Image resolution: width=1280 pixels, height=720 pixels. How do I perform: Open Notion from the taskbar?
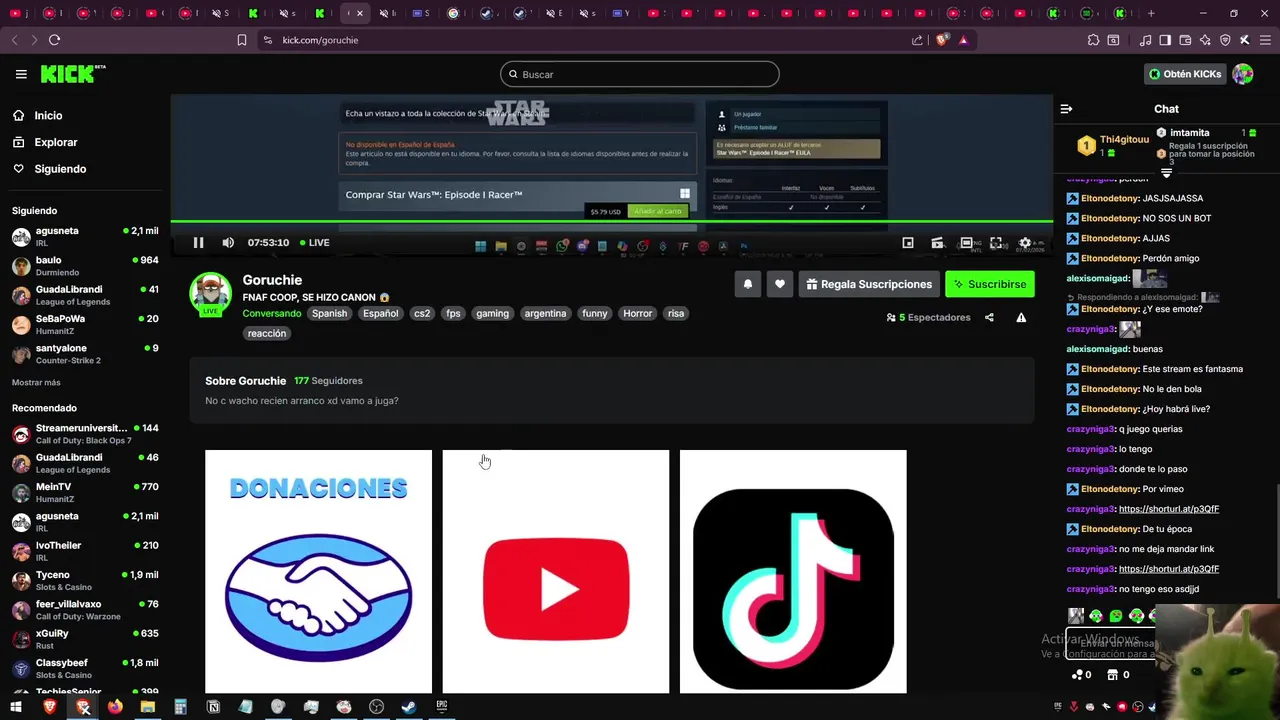click(x=213, y=707)
